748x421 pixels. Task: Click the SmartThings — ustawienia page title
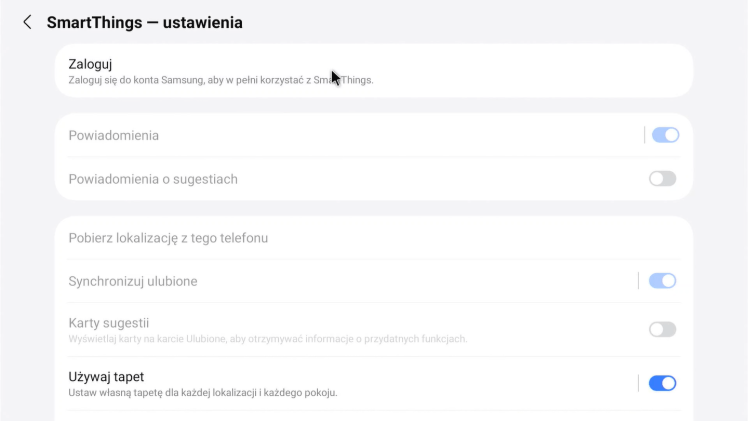144,22
